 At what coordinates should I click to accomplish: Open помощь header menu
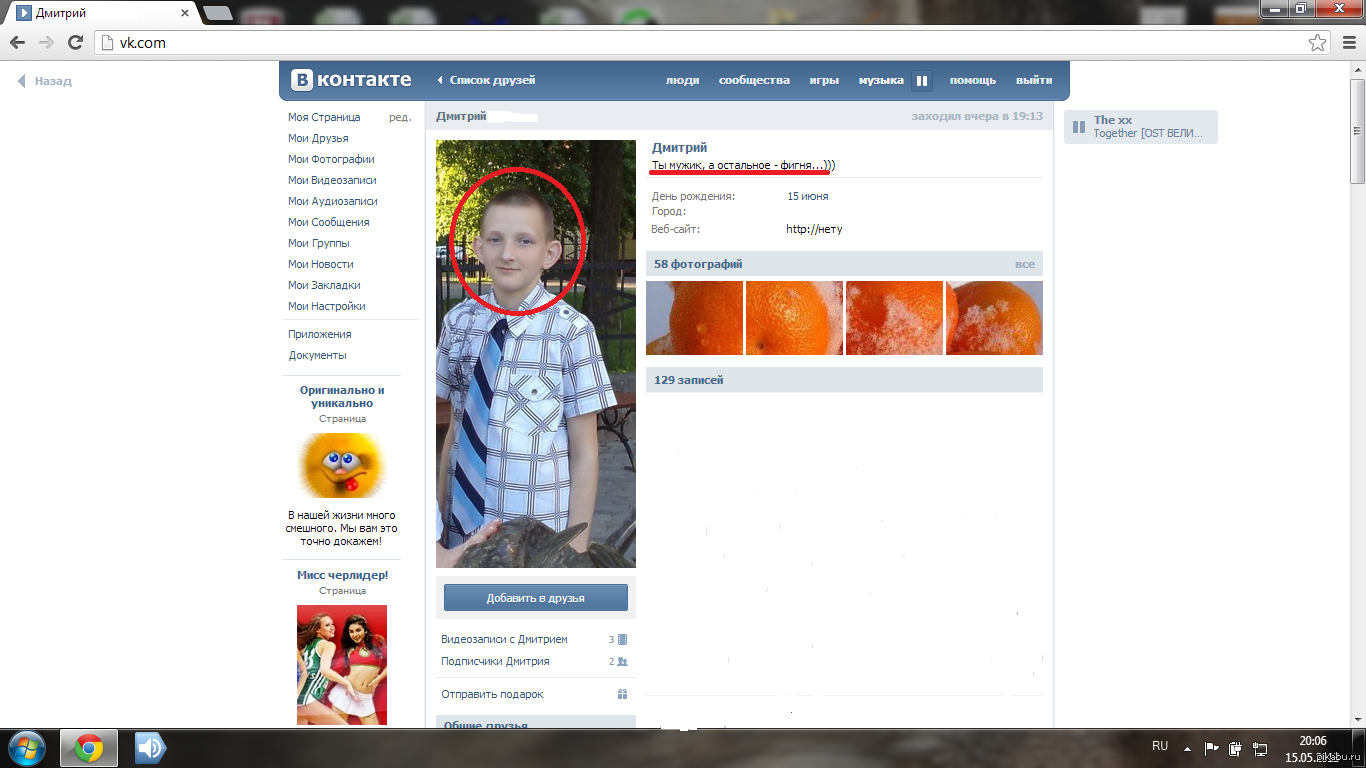click(973, 80)
